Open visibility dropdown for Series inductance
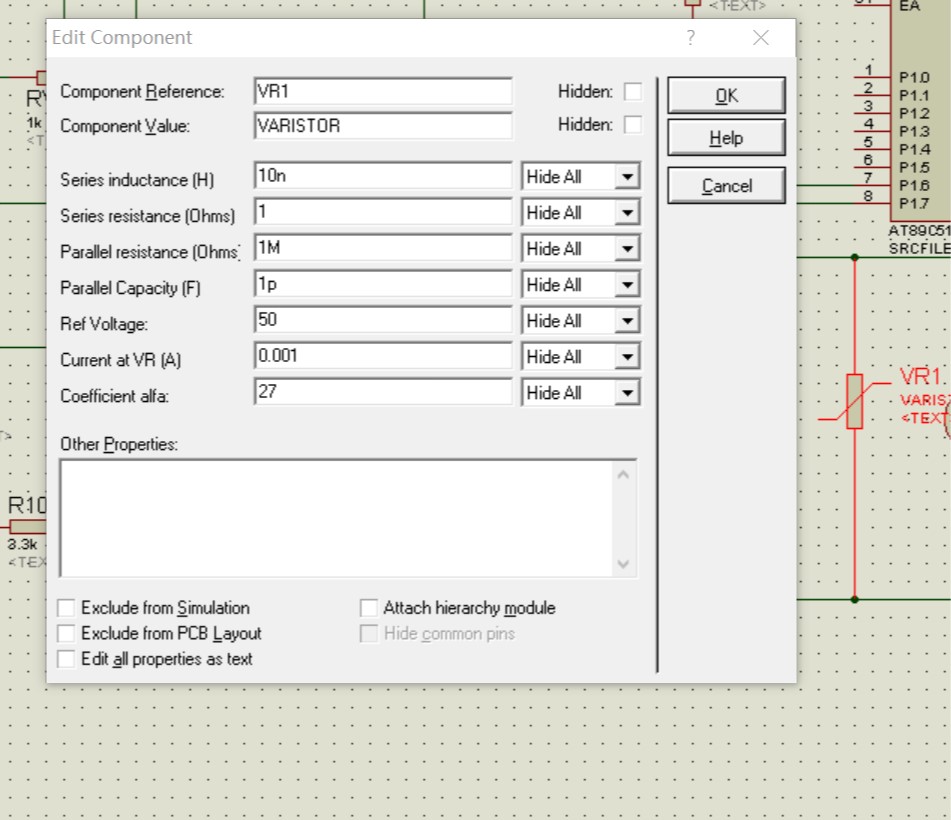 (627, 176)
